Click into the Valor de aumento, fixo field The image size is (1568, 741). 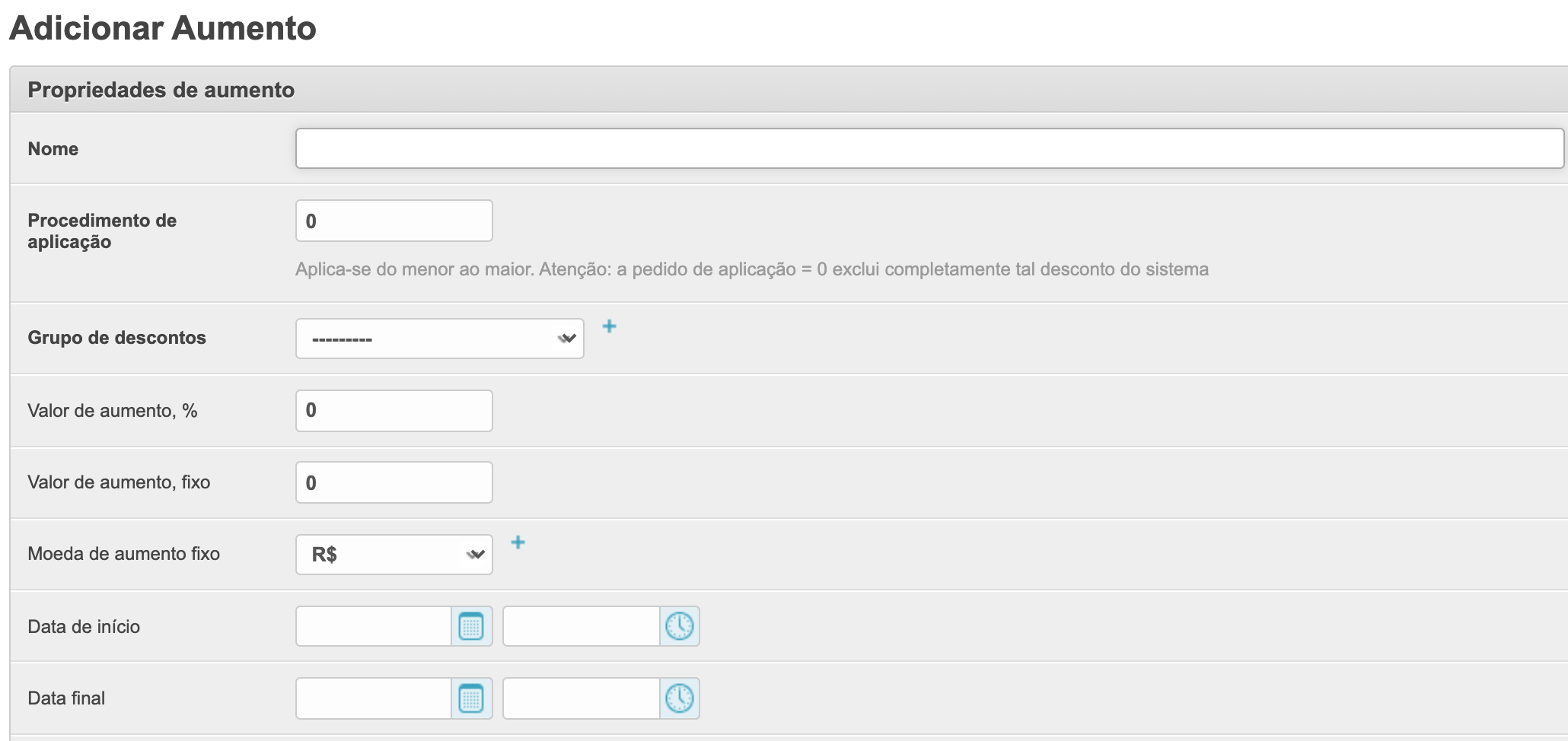point(394,482)
